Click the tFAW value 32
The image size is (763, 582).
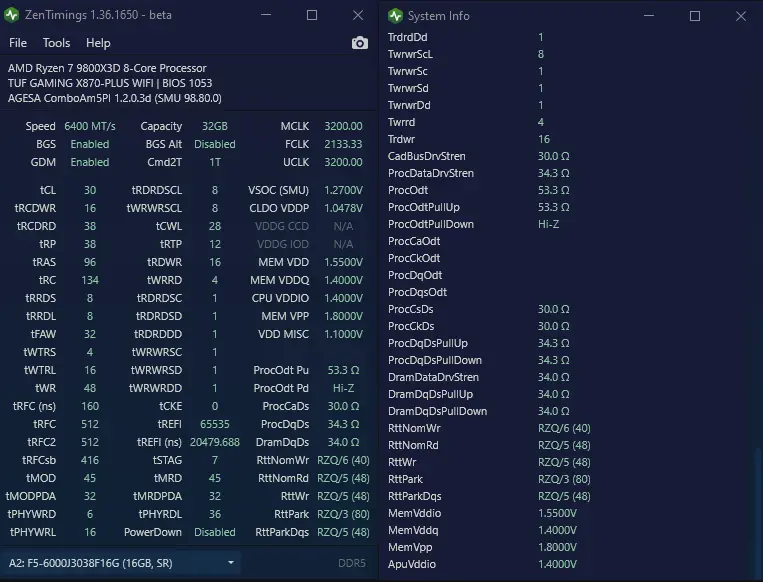tap(90, 334)
